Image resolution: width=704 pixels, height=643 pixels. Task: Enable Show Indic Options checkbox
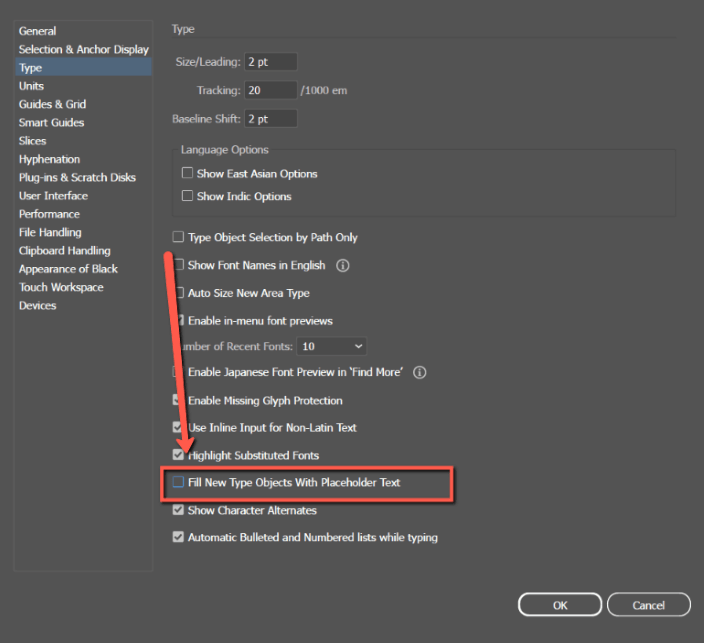click(187, 196)
